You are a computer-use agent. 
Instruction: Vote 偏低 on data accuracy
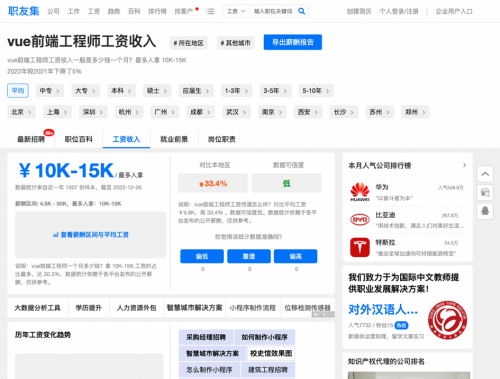(x=202, y=256)
